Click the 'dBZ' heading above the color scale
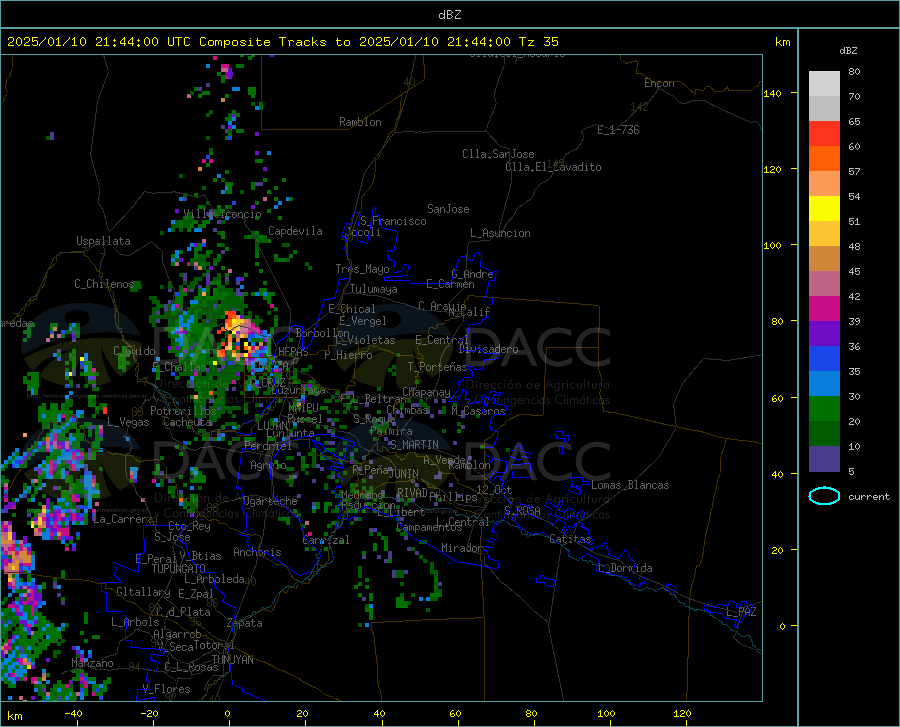Viewport: 900px width, 727px height. click(x=848, y=50)
